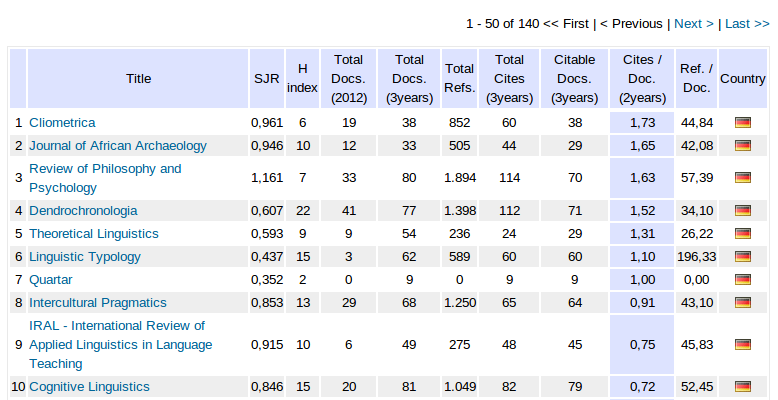Viewport: 778px width, 400px height.
Task: Click the Cites/Doc value 1,00
Action: click(x=643, y=279)
